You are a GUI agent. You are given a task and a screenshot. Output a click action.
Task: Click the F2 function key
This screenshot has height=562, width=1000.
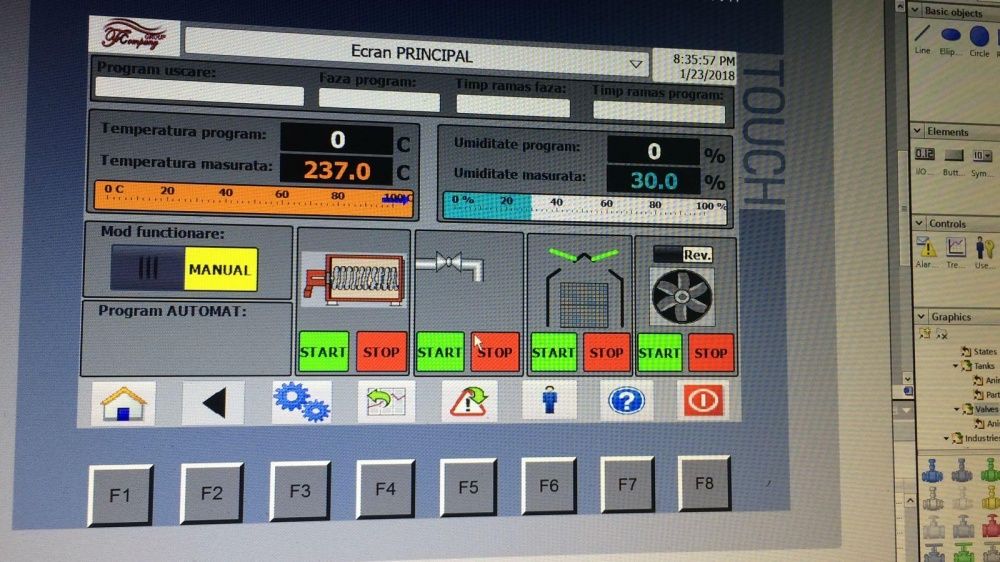(211, 493)
